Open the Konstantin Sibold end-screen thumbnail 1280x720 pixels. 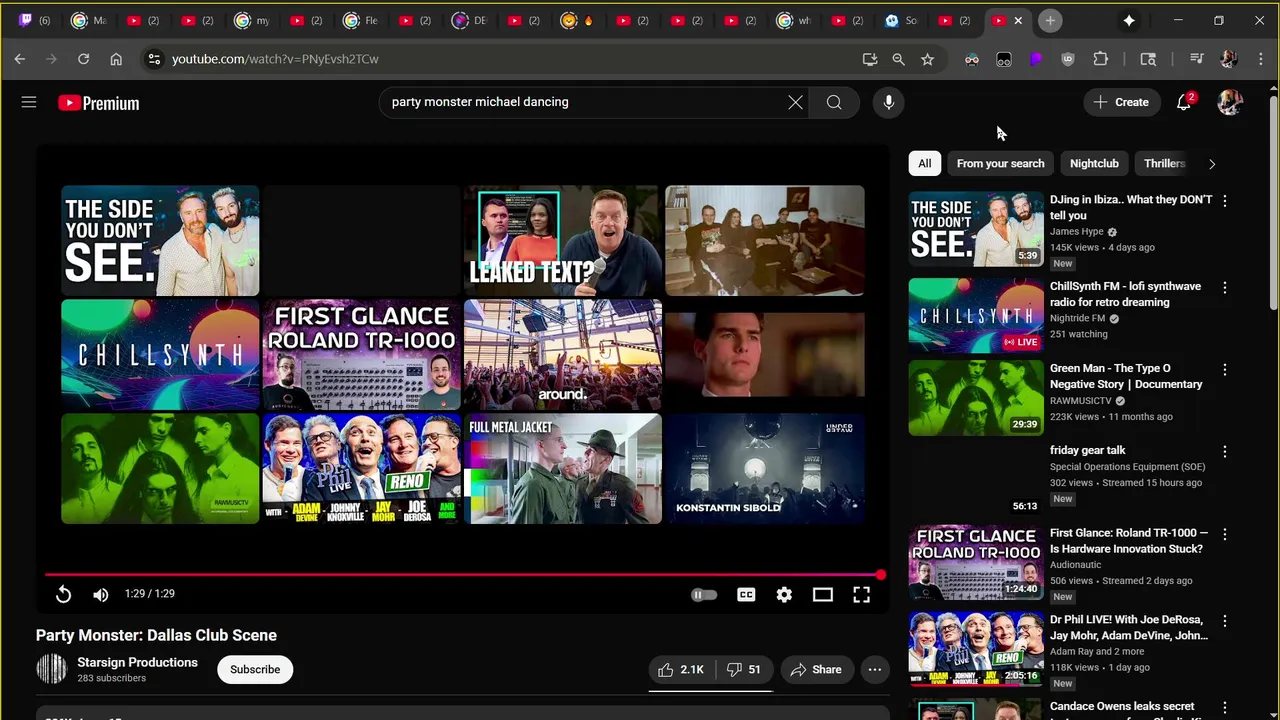[765, 469]
